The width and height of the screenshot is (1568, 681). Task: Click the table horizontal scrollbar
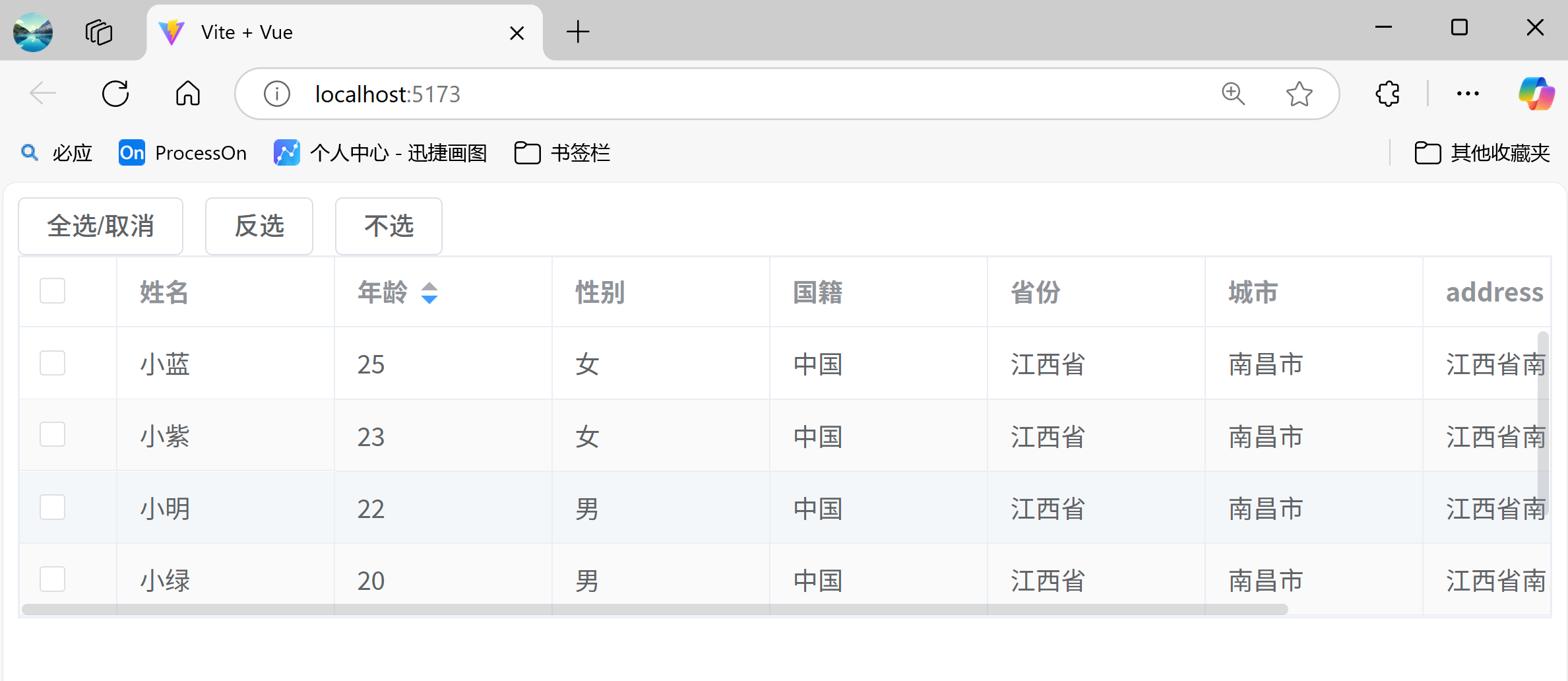(x=654, y=609)
